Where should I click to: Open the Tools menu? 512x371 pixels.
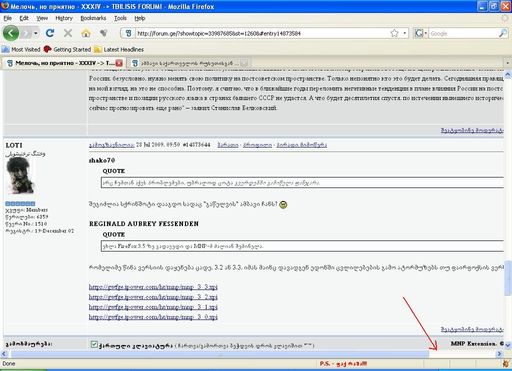tap(120, 18)
